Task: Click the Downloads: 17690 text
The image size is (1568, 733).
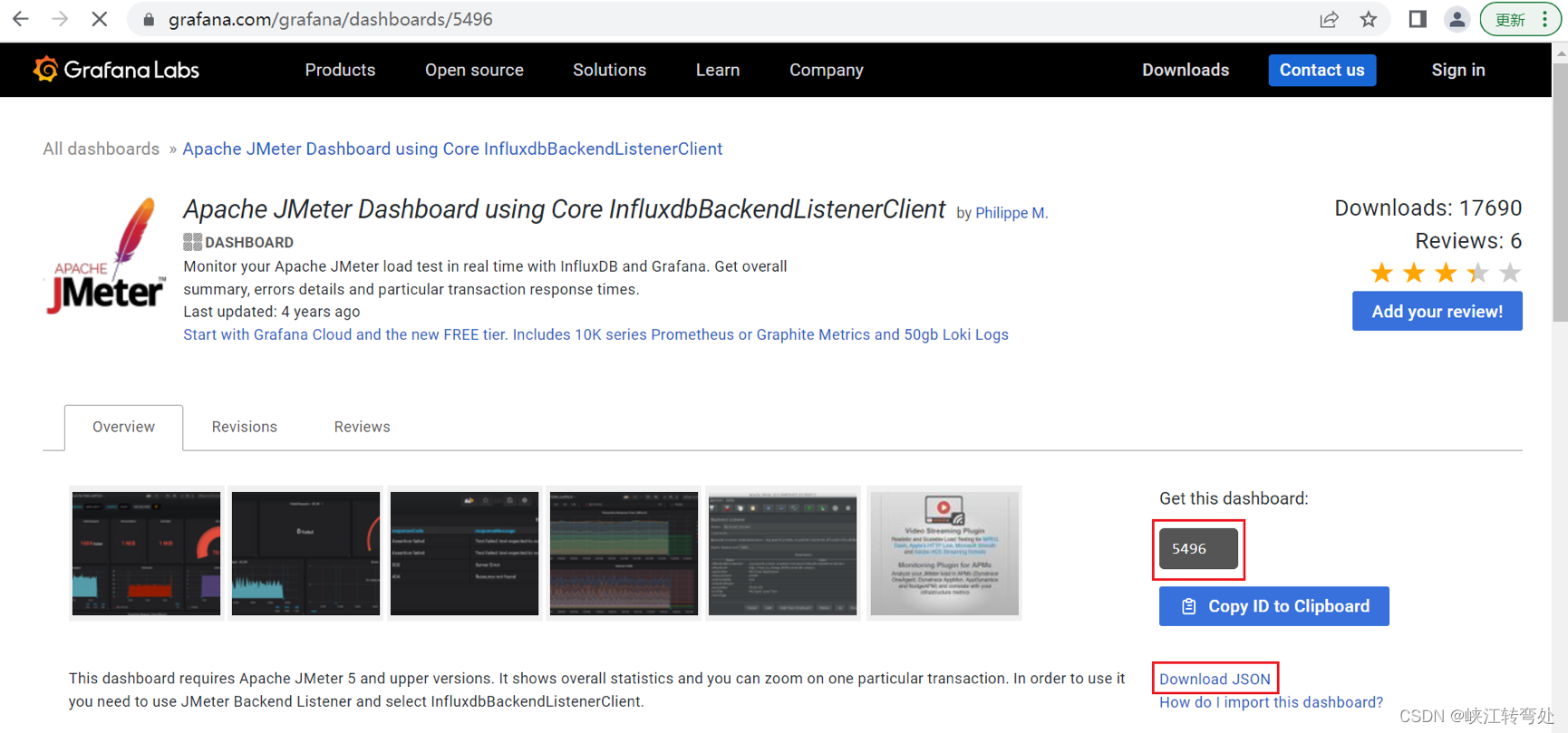Action: 1428,208
